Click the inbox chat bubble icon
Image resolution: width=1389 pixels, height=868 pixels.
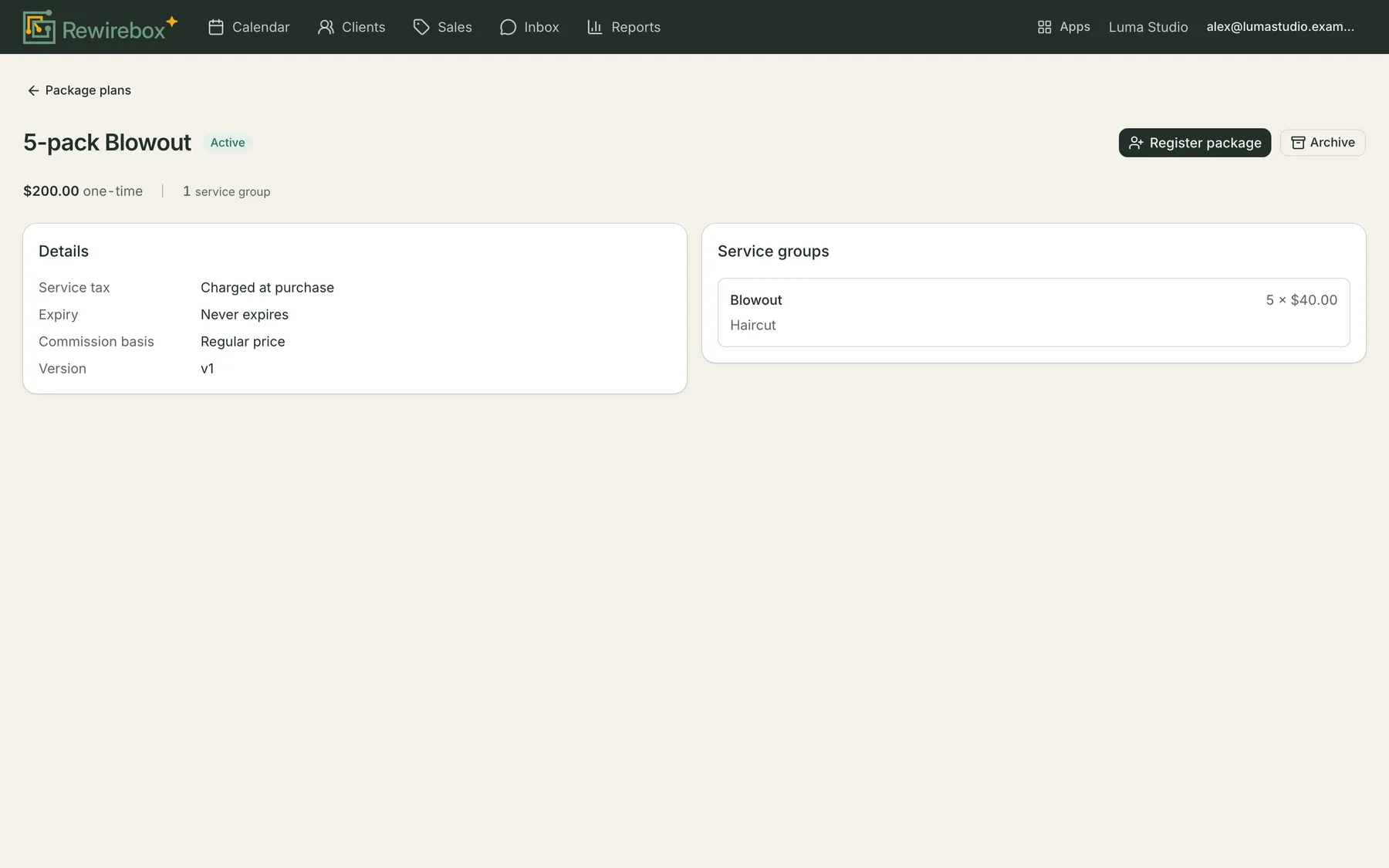pos(508,27)
